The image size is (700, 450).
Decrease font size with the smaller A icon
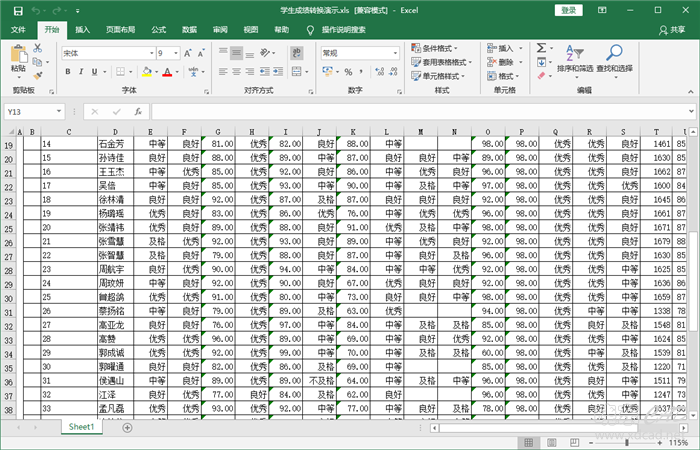[201, 53]
